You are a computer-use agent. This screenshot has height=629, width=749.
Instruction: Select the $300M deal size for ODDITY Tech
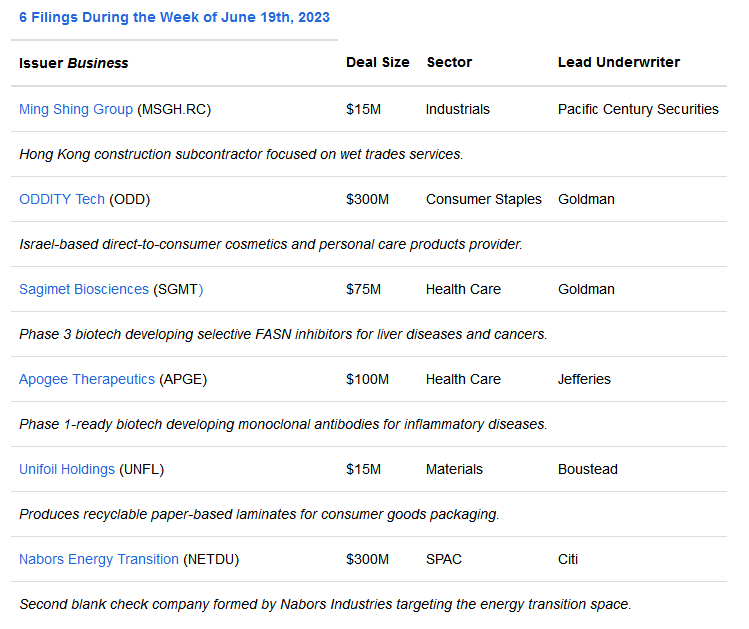coord(368,199)
